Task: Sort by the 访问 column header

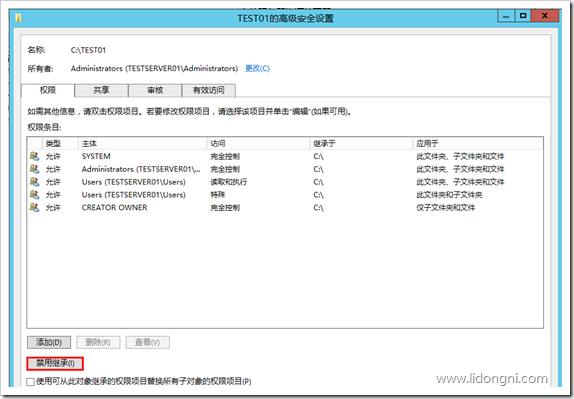Action: tap(258, 143)
